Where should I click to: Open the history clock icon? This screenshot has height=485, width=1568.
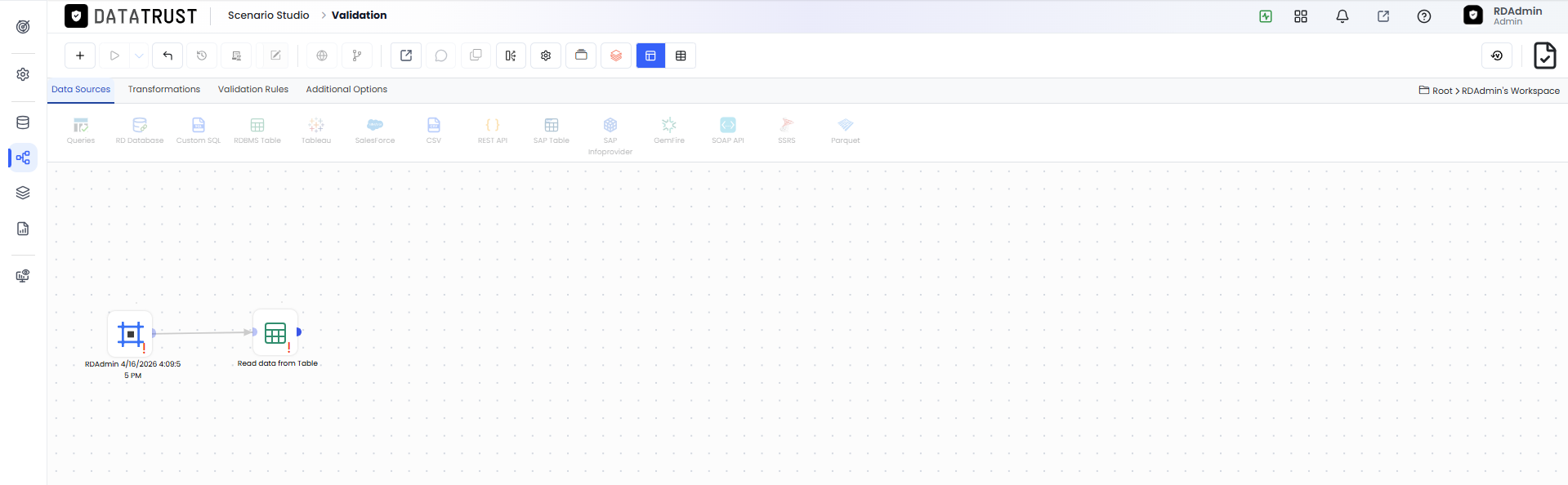point(202,56)
